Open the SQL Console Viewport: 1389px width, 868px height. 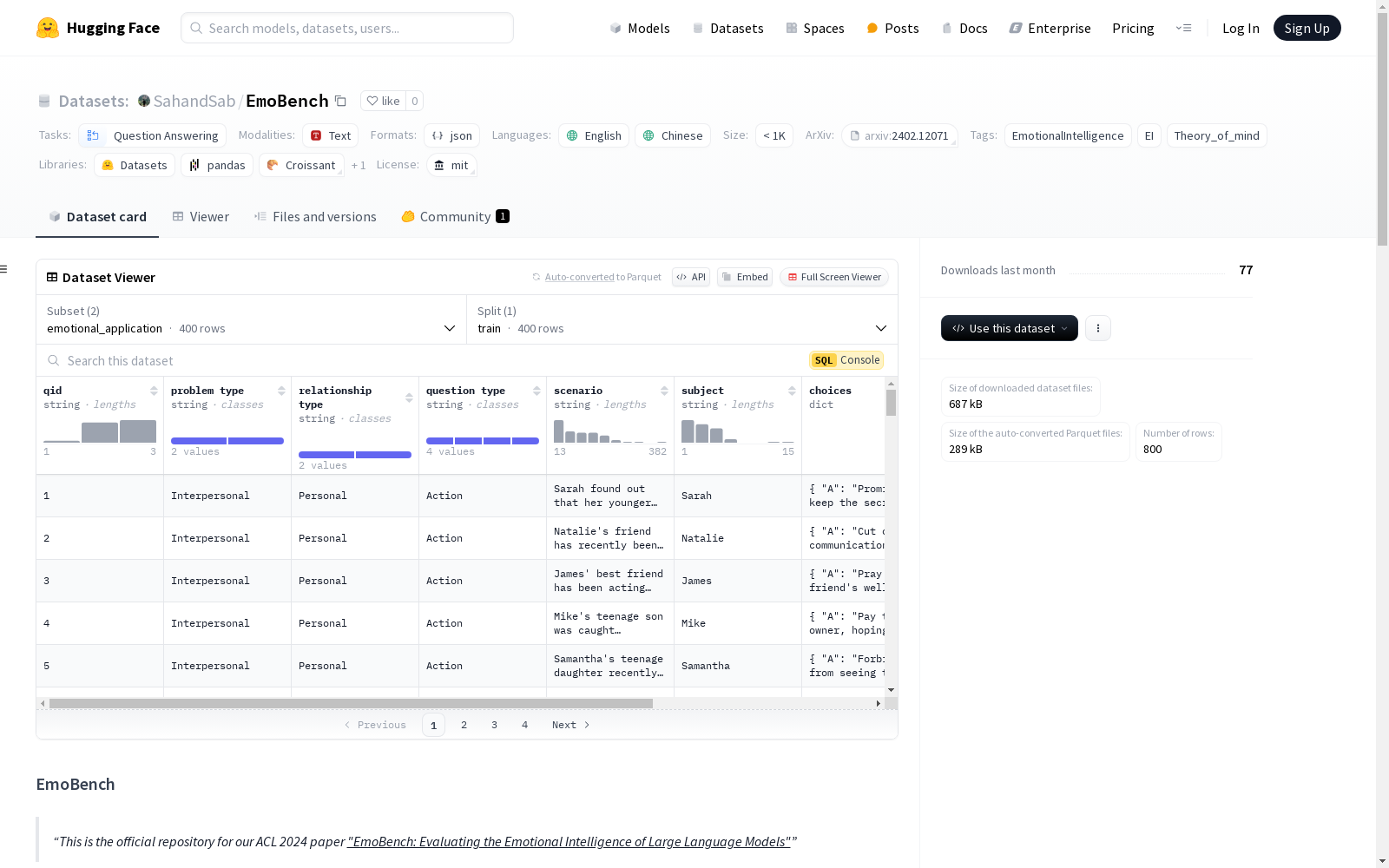coord(846,360)
